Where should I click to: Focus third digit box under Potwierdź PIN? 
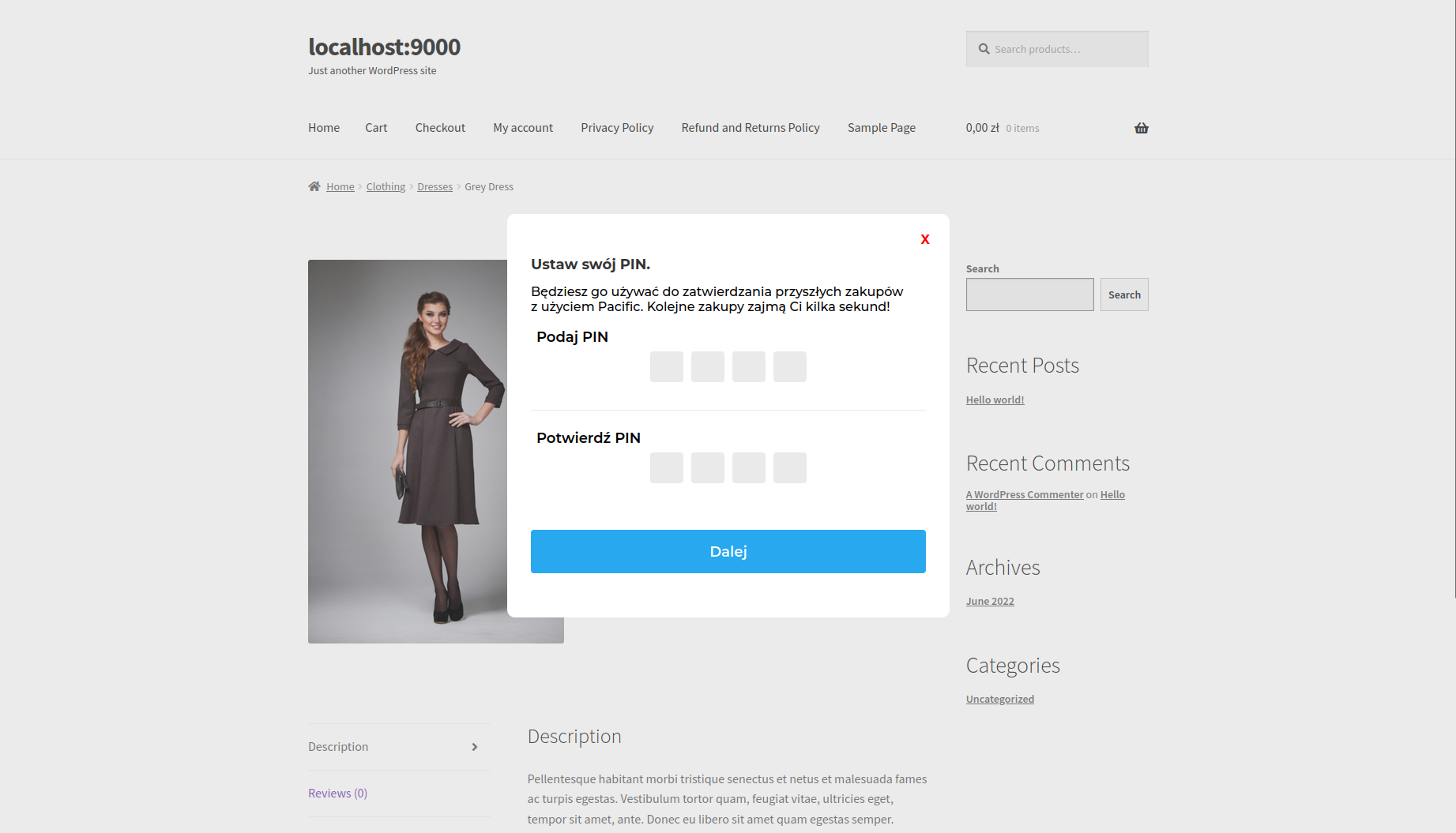point(749,467)
